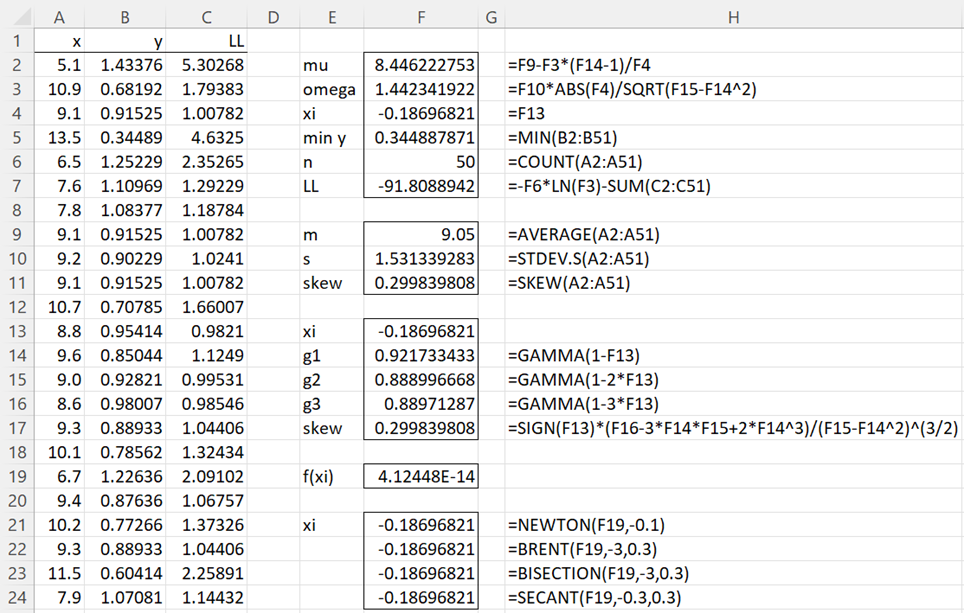Select the min y value 0.344887871

[x=421, y=137]
